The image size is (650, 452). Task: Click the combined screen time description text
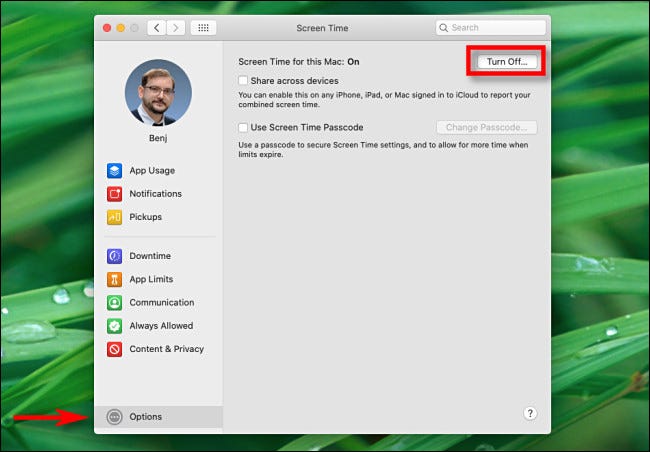point(384,100)
